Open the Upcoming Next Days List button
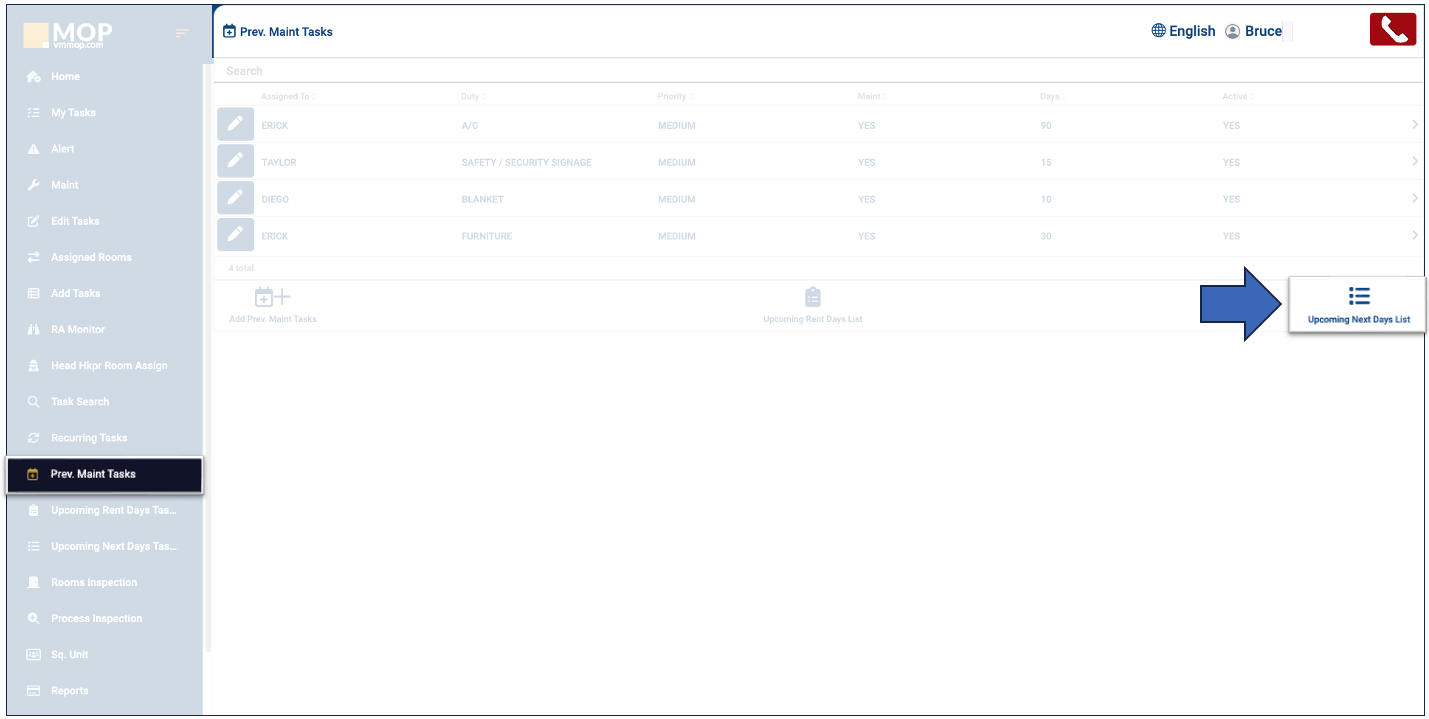Viewport: 1429px width, 719px height. coord(1358,305)
